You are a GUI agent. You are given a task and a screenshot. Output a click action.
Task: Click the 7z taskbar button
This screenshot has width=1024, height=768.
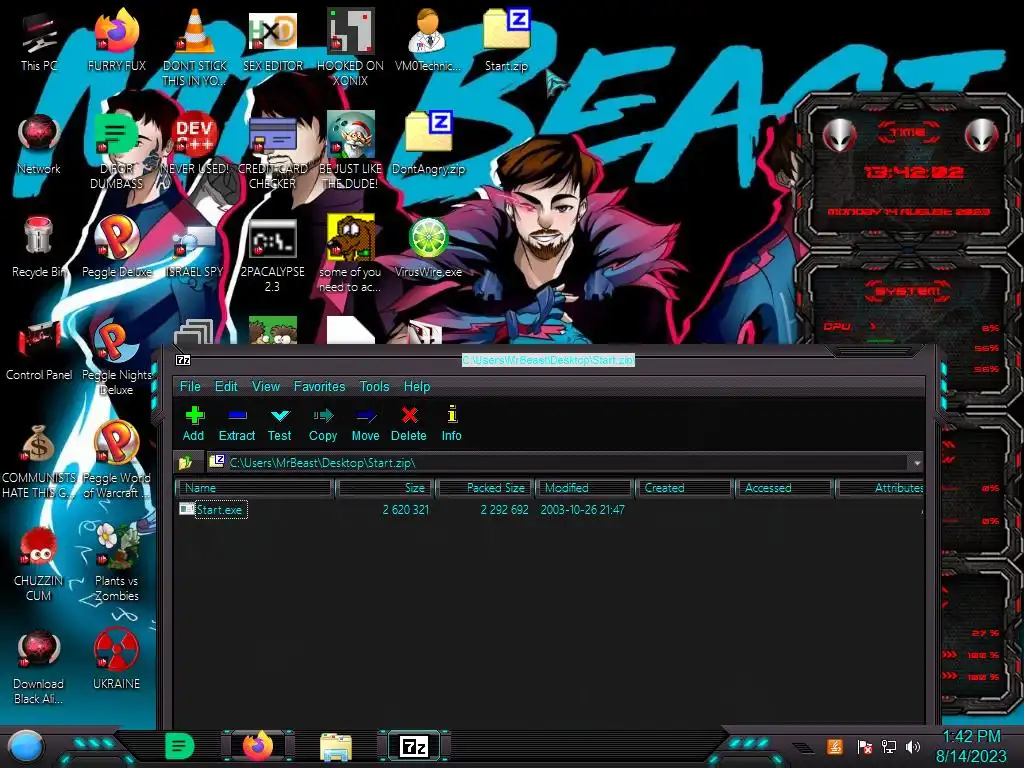[x=414, y=746]
